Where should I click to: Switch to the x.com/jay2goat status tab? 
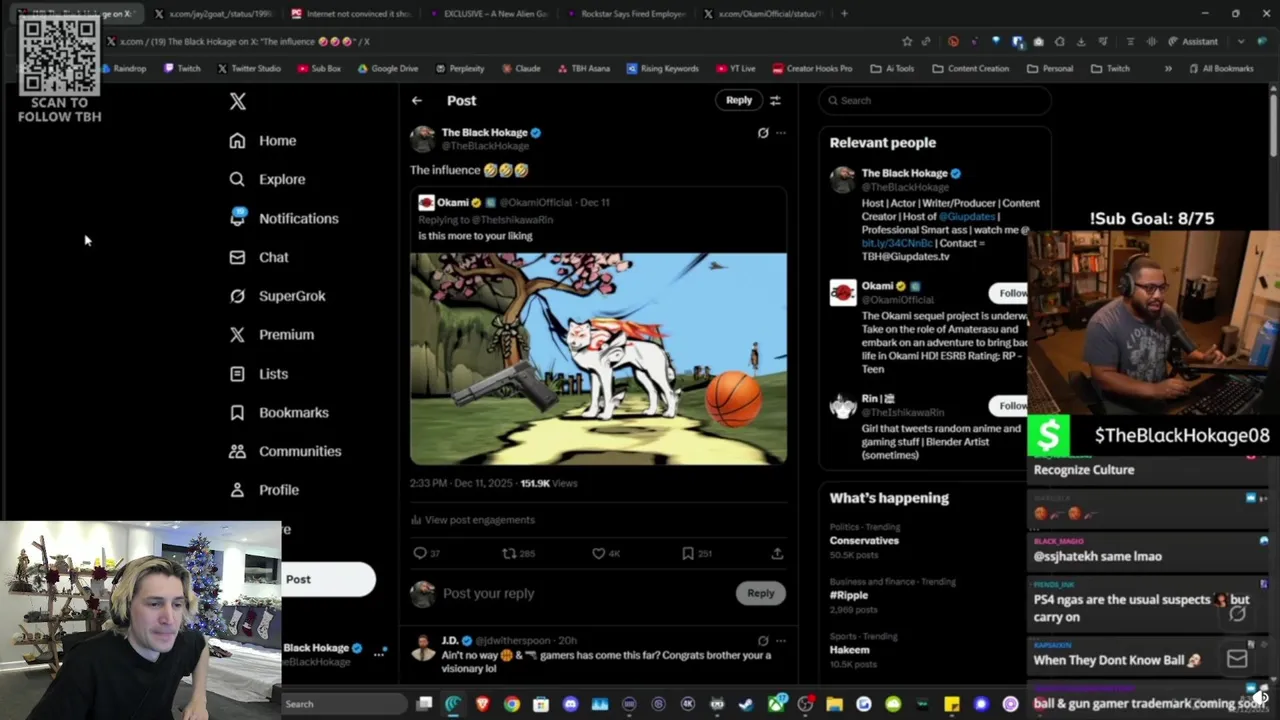[212, 14]
